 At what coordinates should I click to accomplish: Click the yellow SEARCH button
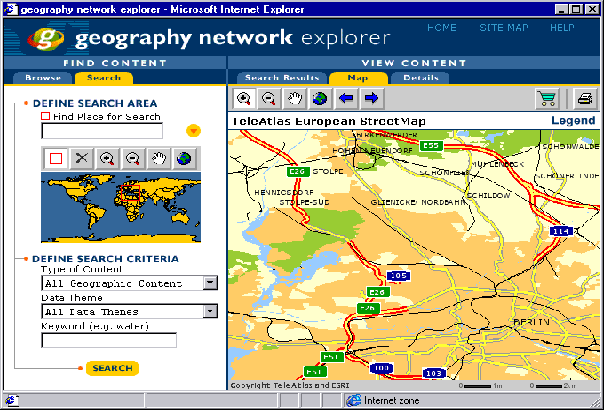click(x=112, y=368)
